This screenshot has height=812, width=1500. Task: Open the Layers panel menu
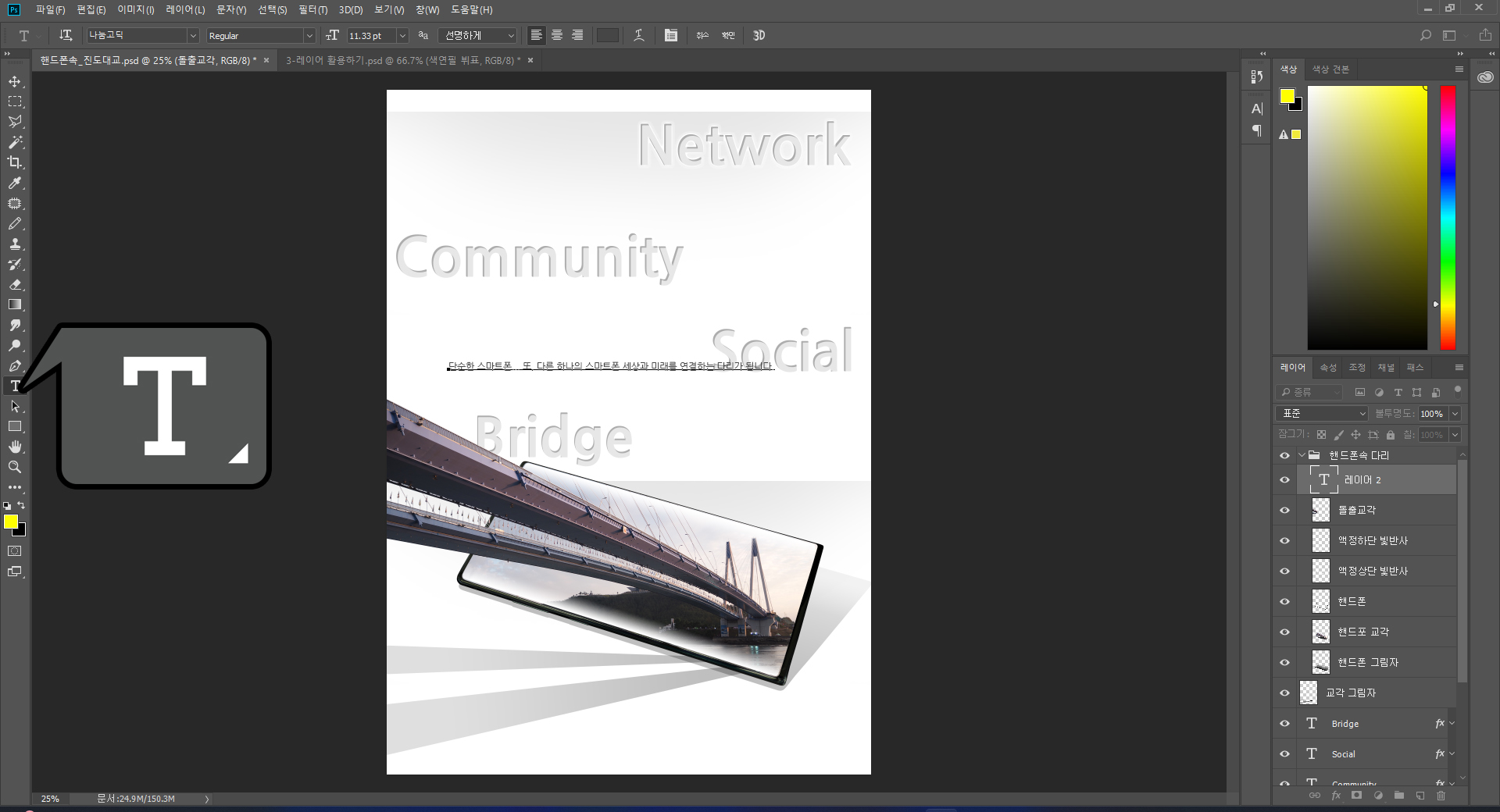1459,368
